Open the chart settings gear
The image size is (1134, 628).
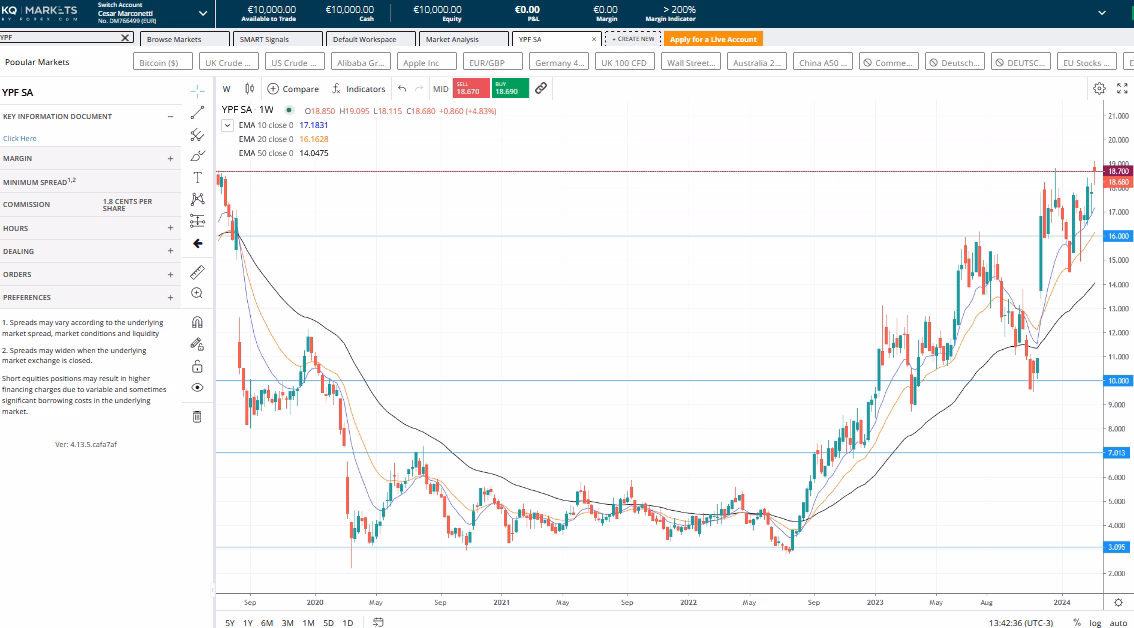(x=1099, y=88)
